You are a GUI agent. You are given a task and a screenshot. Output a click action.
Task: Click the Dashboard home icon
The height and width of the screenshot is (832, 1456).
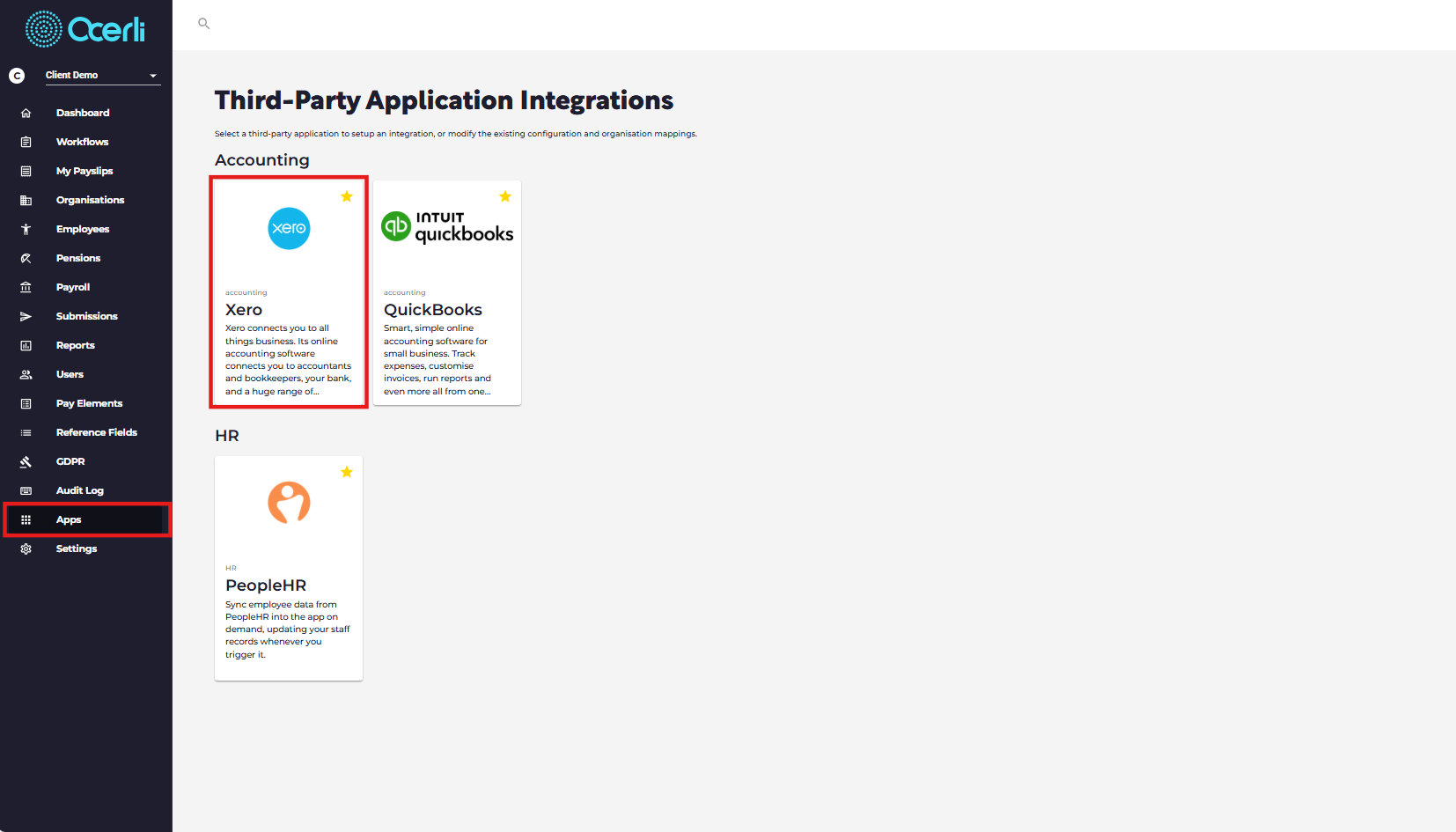(x=26, y=113)
